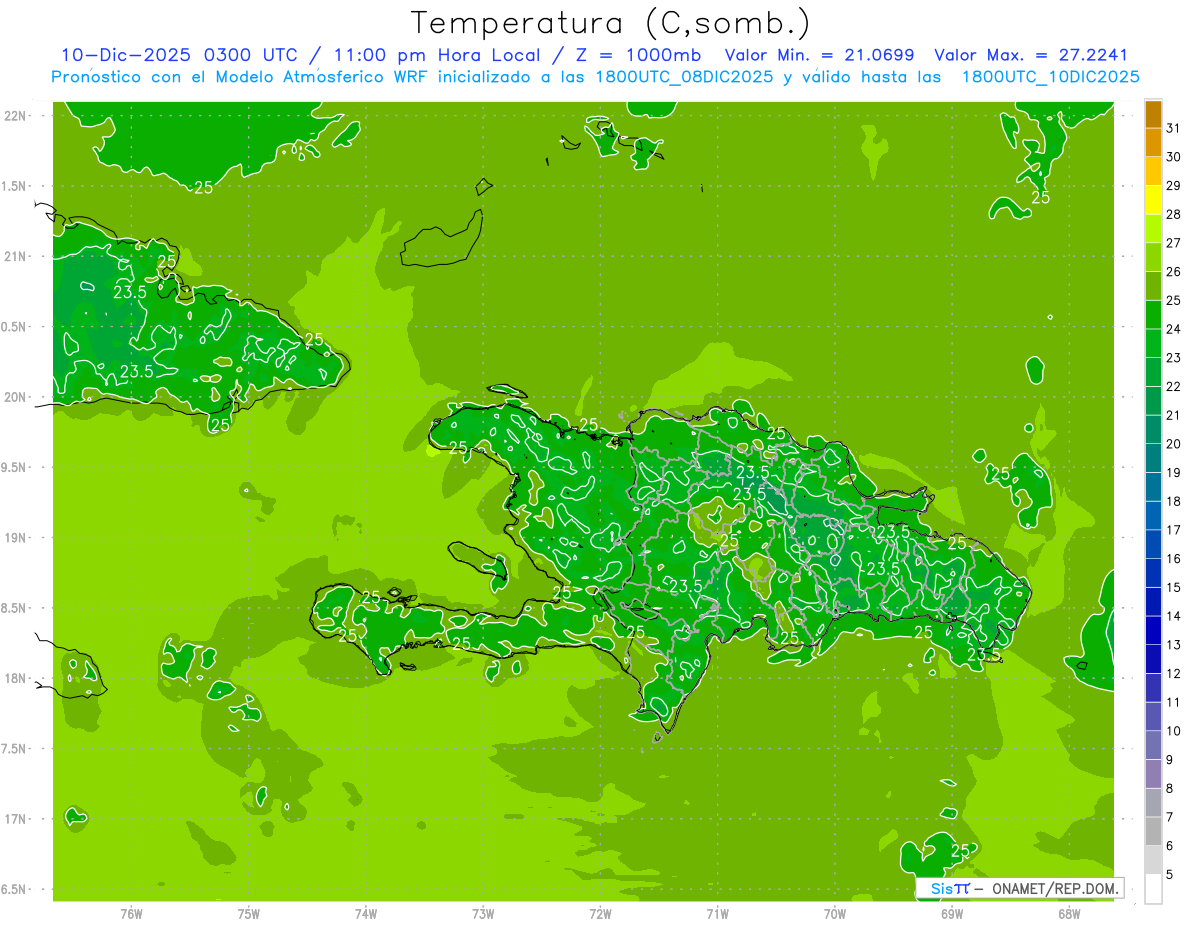
Task: Click the '17N' latitude axis label
Action: 17,819
